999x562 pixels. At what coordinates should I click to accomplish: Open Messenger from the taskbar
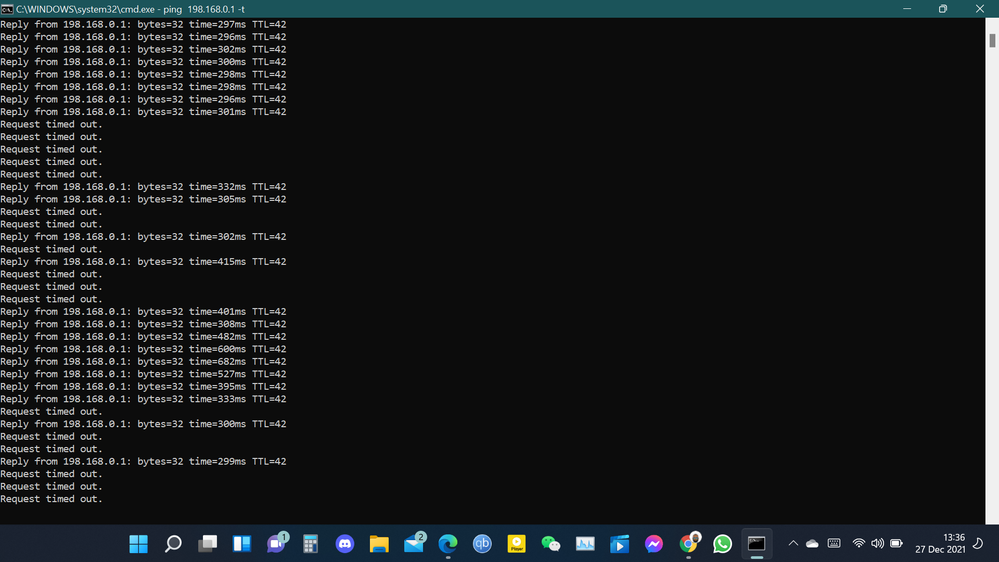tap(654, 544)
